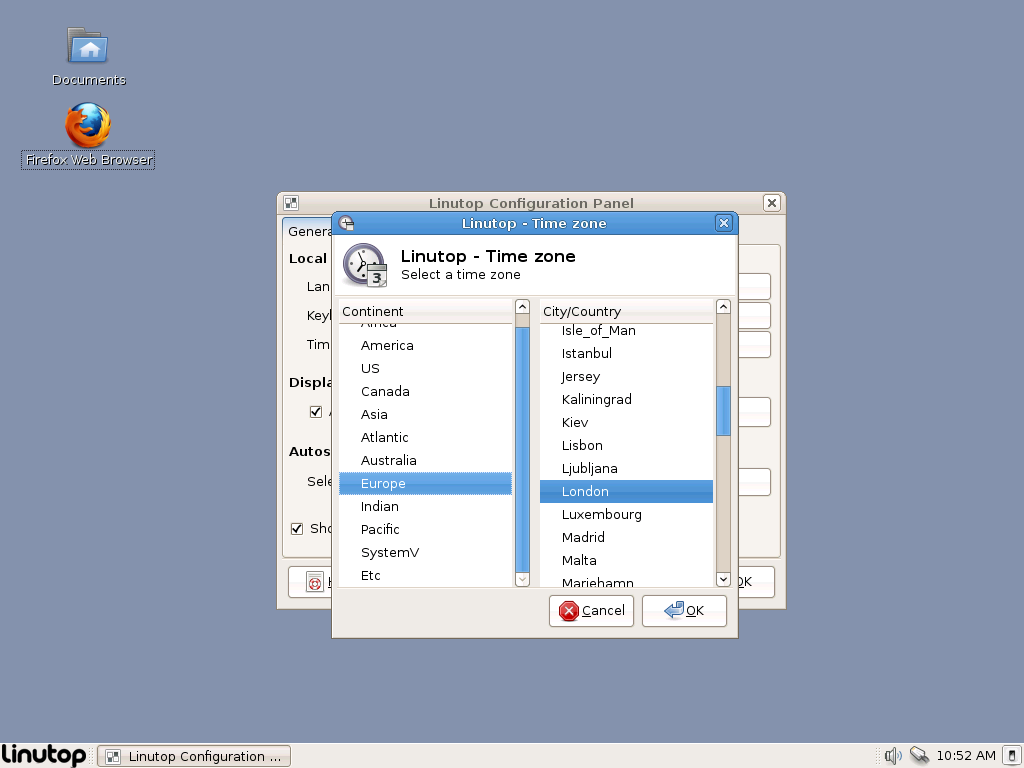1024x768 pixels.
Task: Click the Configuration Panel window menu icon
Action: tap(291, 203)
